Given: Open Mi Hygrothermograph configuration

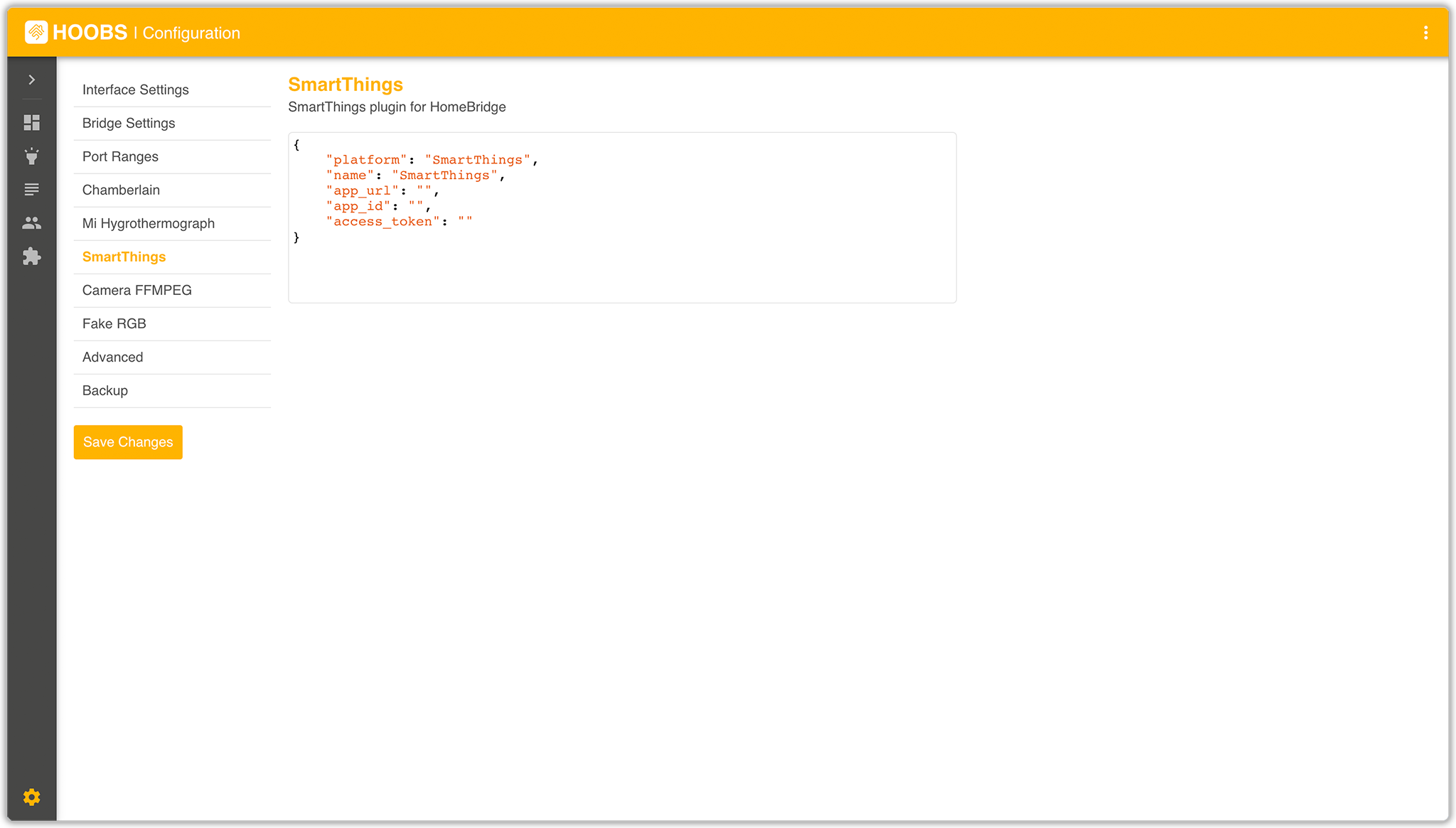Looking at the screenshot, I should [x=149, y=223].
